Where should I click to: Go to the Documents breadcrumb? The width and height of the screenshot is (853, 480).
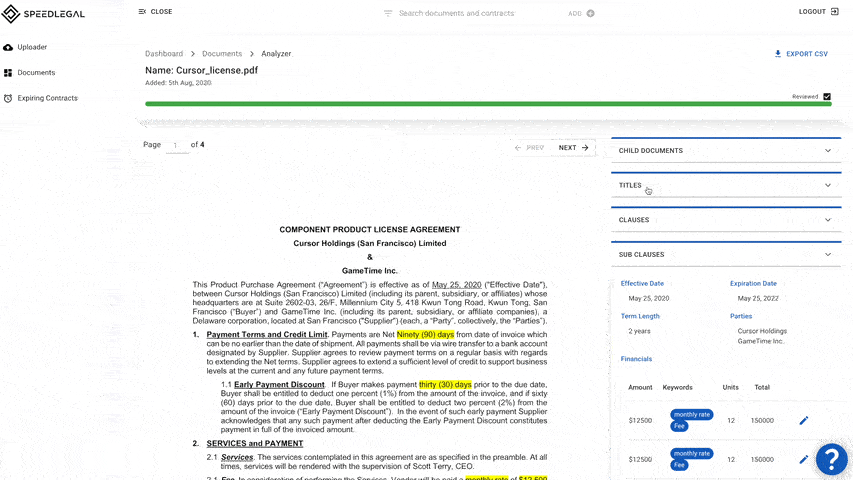222,53
